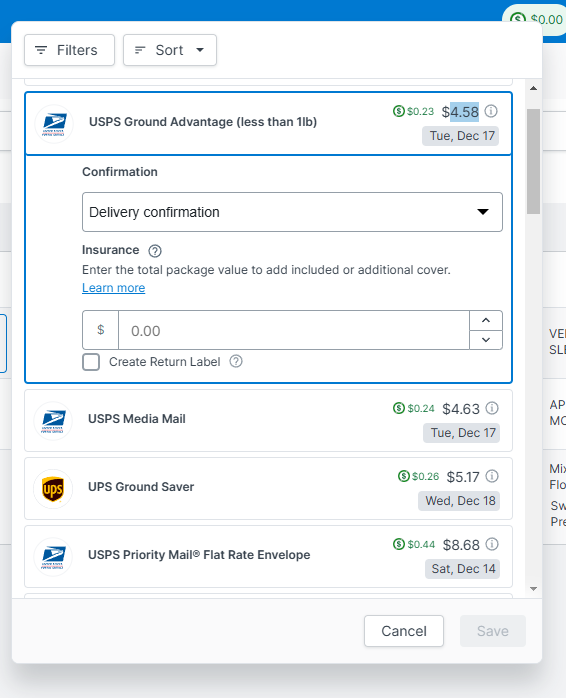
Task: Click the rate list scrollbar thumb
Action: pyautogui.click(x=533, y=161)
